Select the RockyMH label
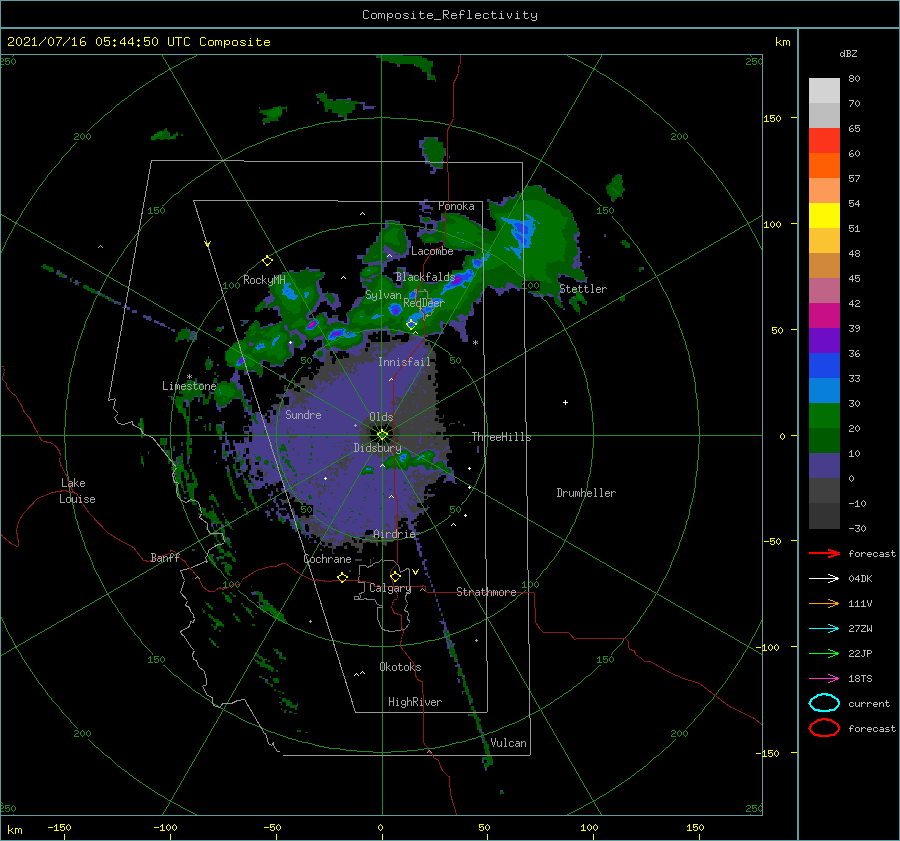 (264, 280)
